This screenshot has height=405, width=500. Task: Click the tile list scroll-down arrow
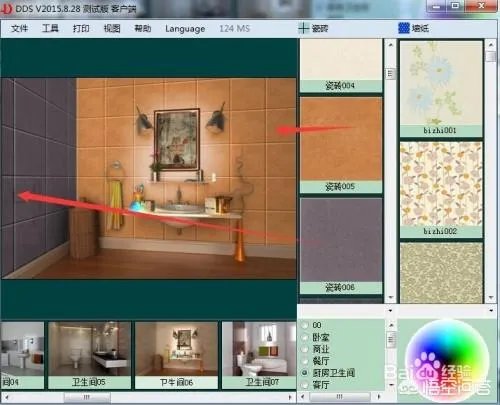point(391,297)
